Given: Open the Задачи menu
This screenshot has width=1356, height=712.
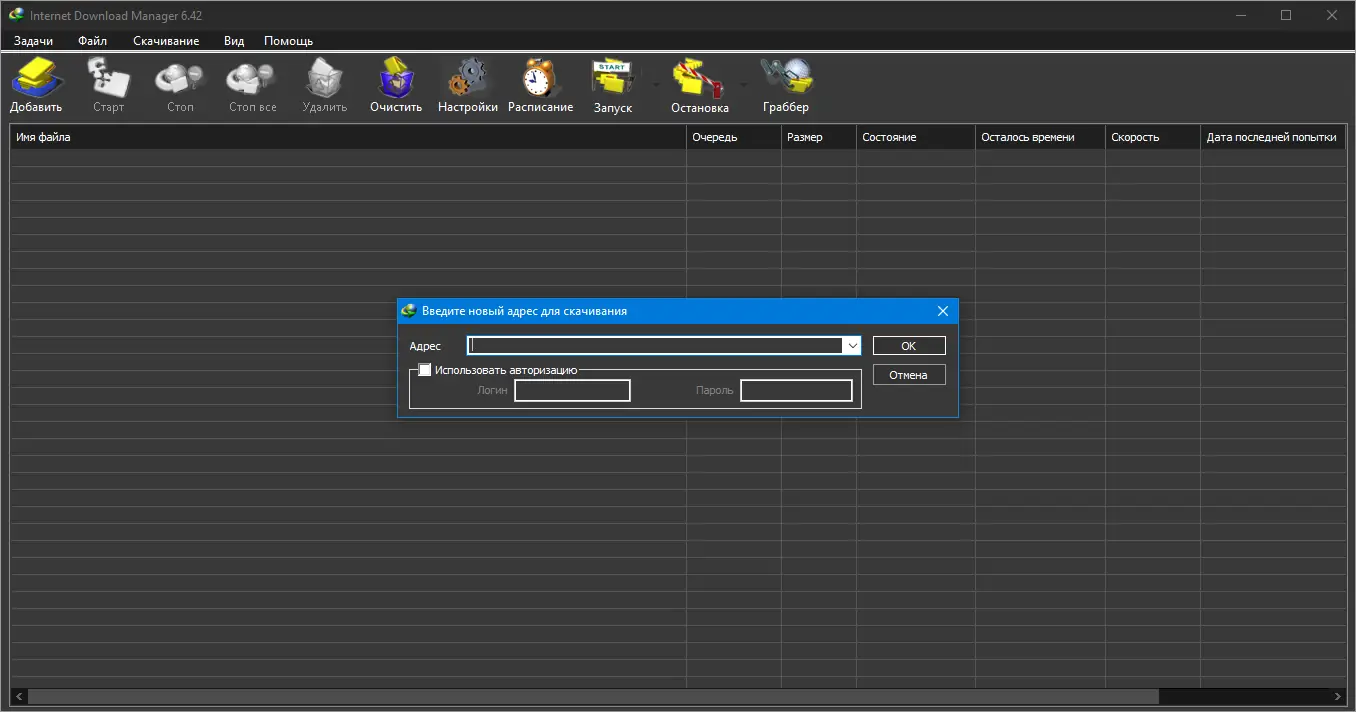Looking at the screenshot, I should pos(33,41).
